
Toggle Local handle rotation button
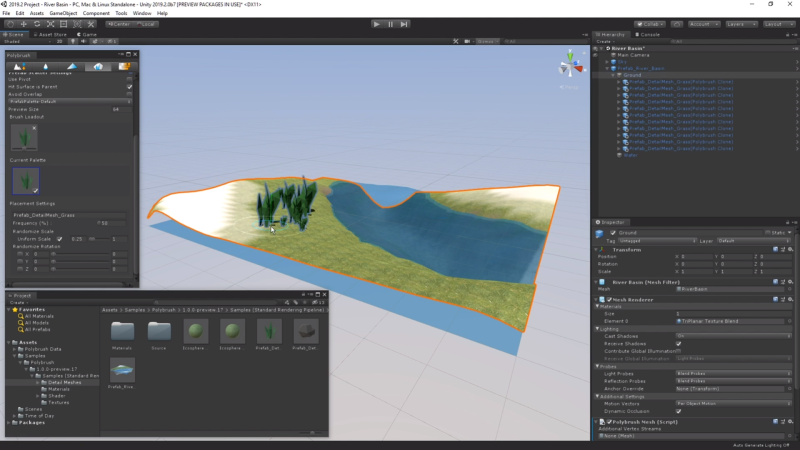pos(145,24)
